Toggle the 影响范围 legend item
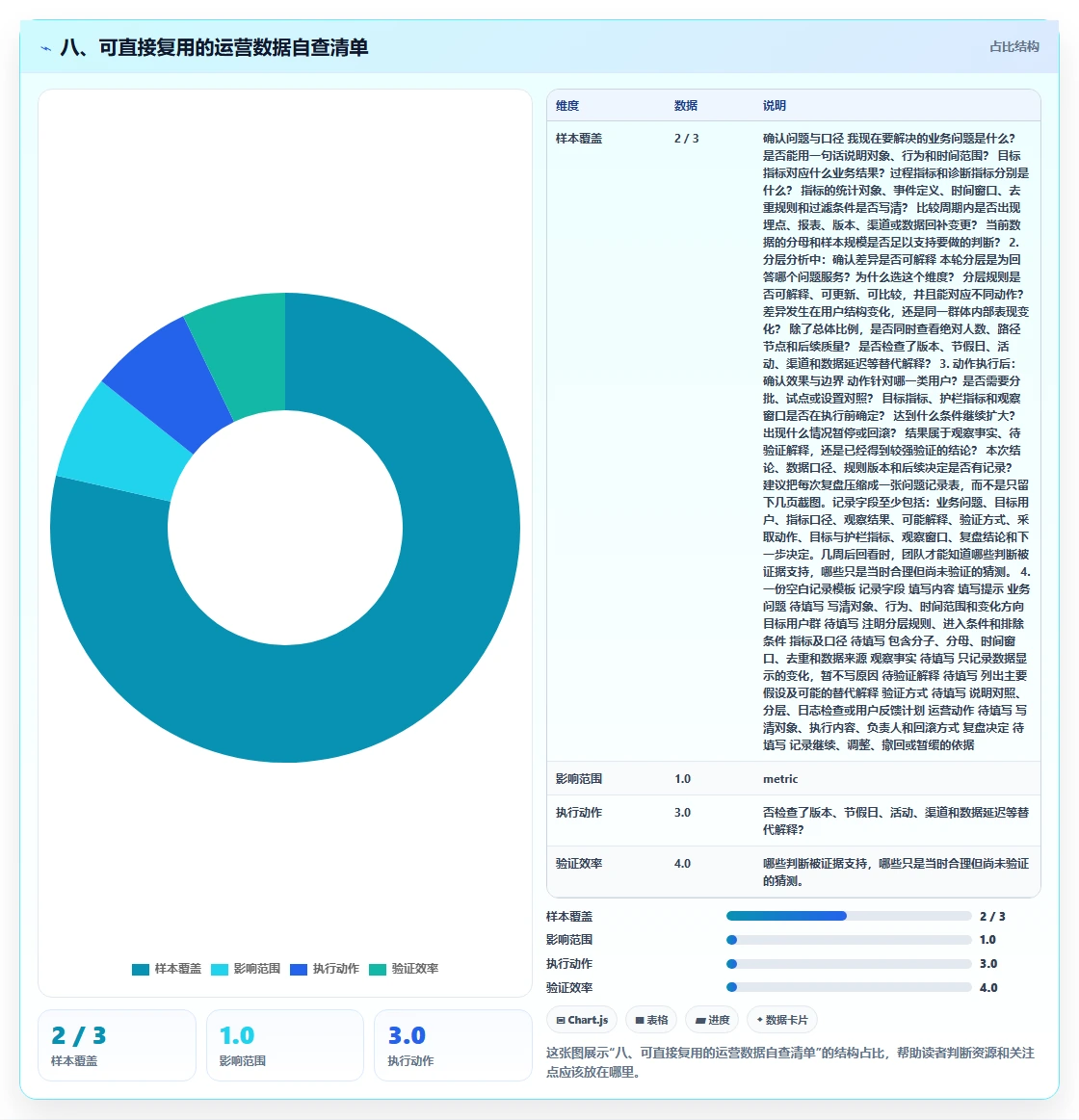Image resolution: width=1079 pixels, height=1120 pixels. 246,969
